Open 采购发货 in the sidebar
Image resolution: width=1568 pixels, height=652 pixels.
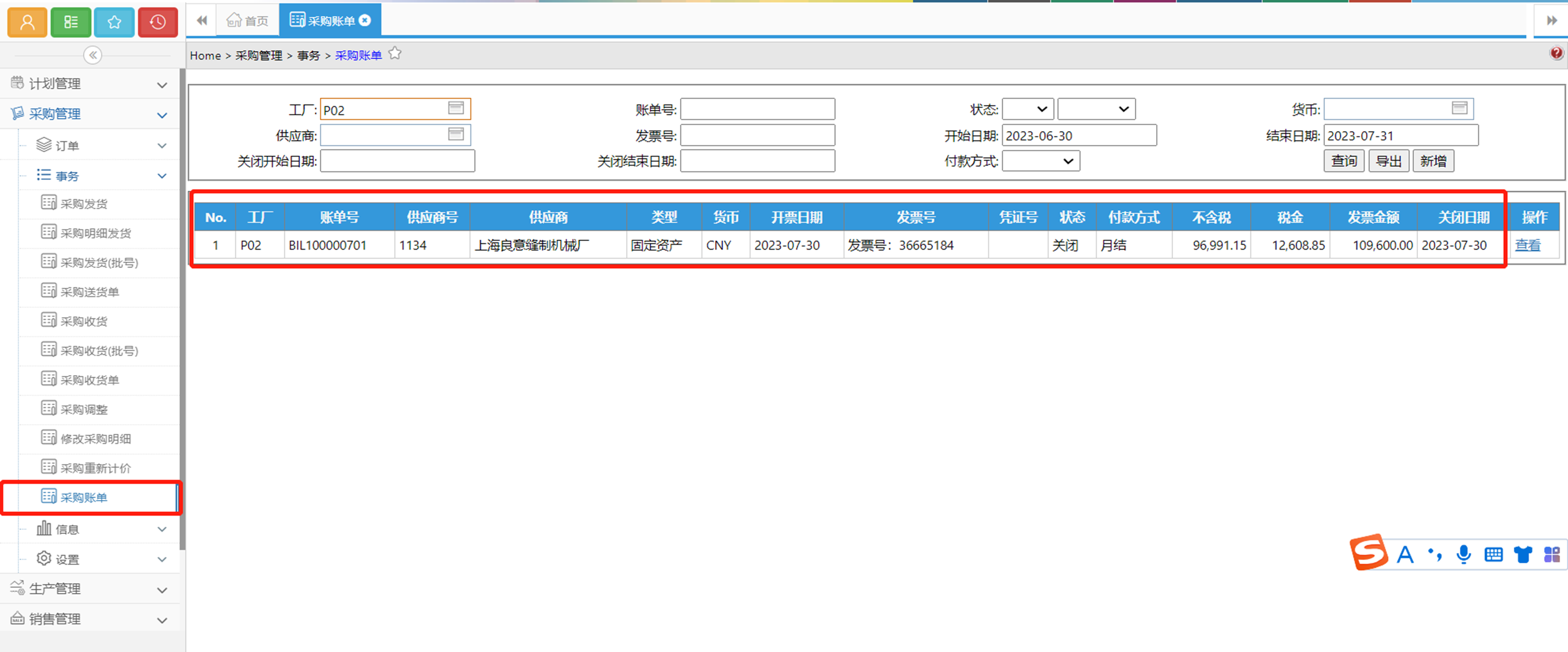[84, 204]
